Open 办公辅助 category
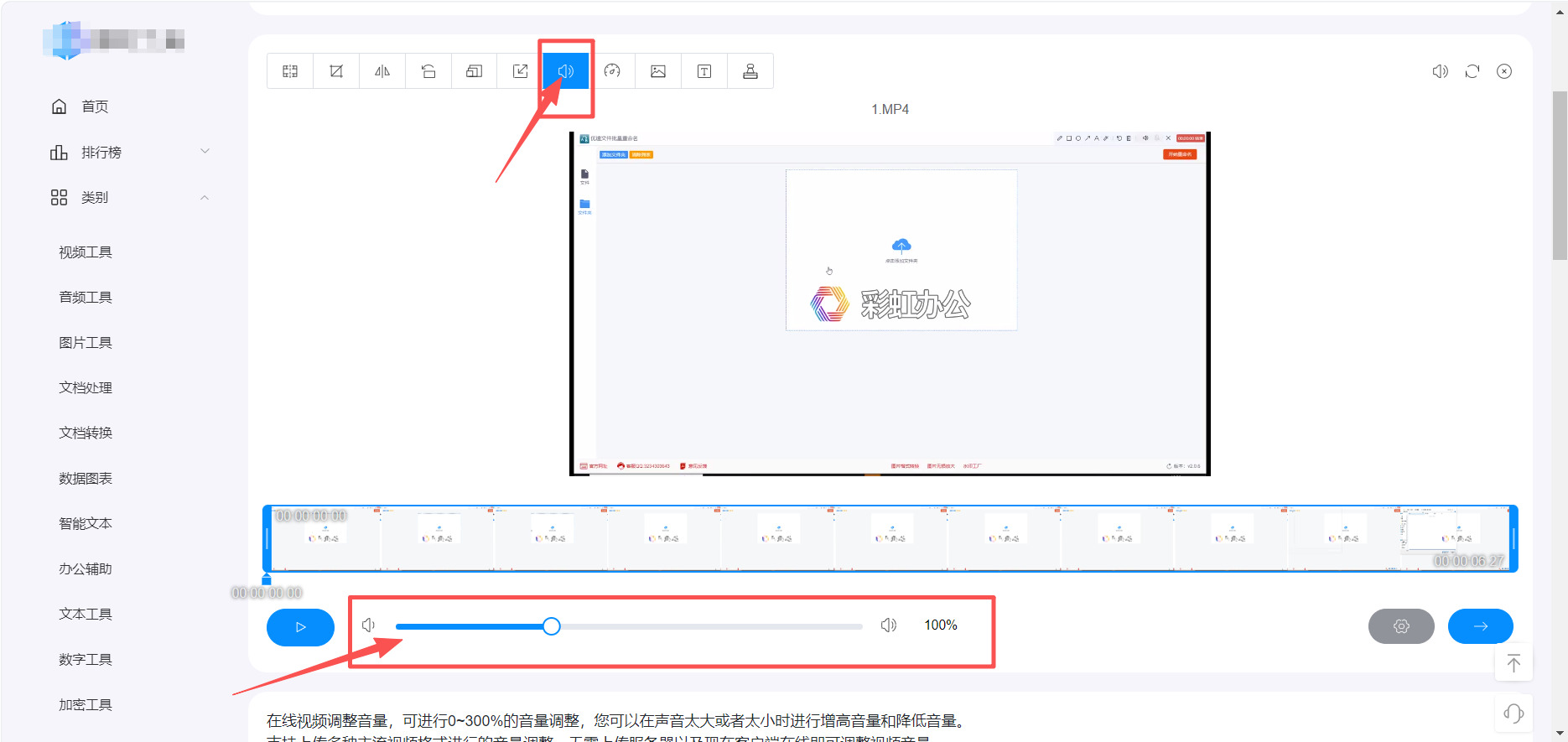Screen dimensions: 1568x742 (x=86, y=569)
